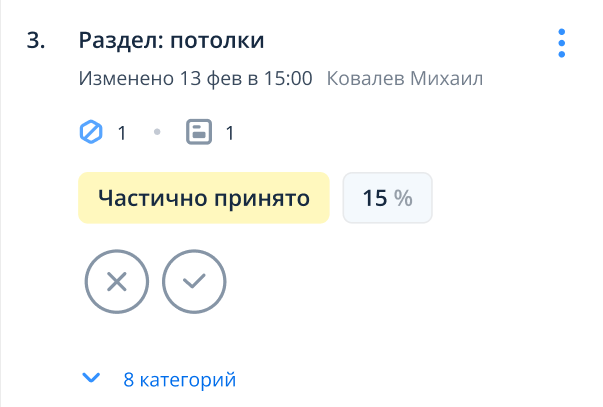
Task: Open the three-dot menu for section потолки
Action: (x=562, y=43)
